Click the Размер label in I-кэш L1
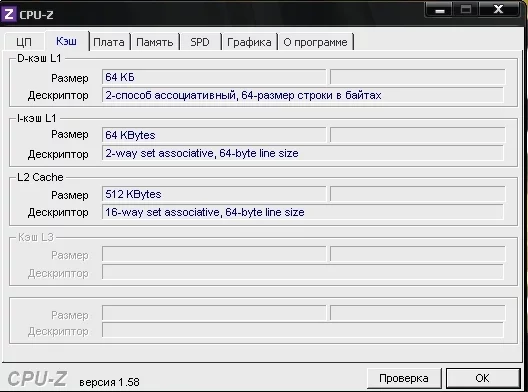 pyautogui.click(x=70, y=134)
